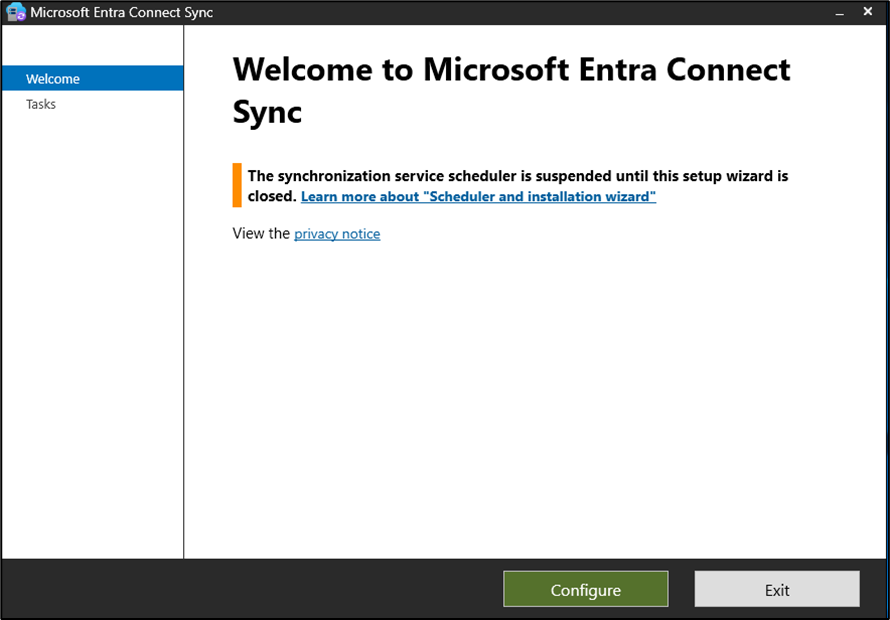The width and height of the screenshot is (890, 620).
Task: Click the dark footer bar left of Configure
Action: (250, 589)
